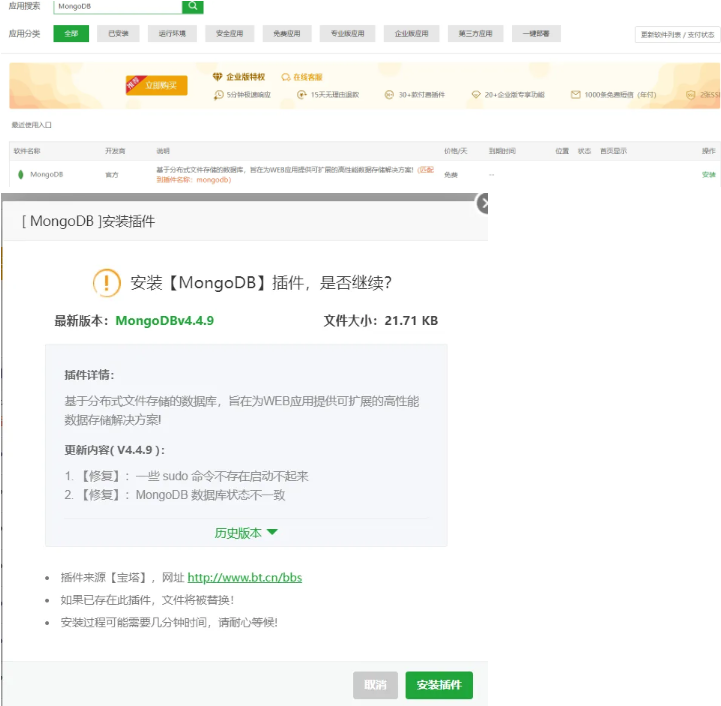Click 更新软件列表 / 支付状态 button
The width and height of the screenshot is (721, 706).
click(677, 35)
